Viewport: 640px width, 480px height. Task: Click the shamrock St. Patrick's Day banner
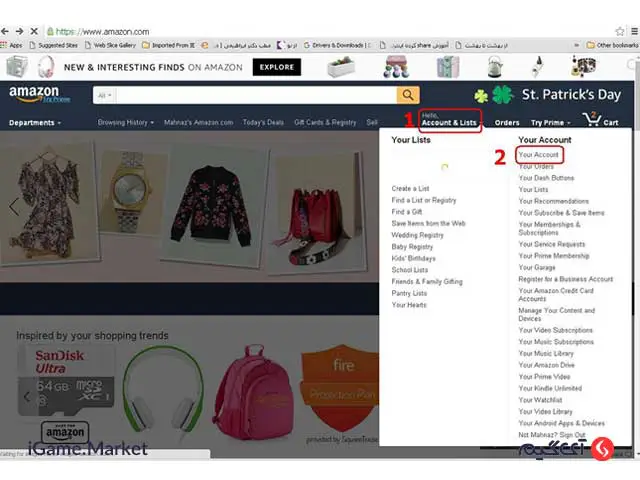pos(547,95)
